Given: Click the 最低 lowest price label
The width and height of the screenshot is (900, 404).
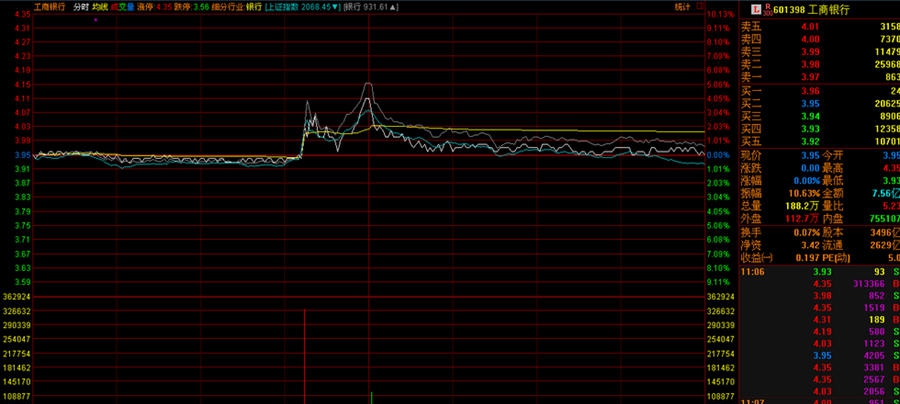Looking at the screenshot, I should coord(833,181).
